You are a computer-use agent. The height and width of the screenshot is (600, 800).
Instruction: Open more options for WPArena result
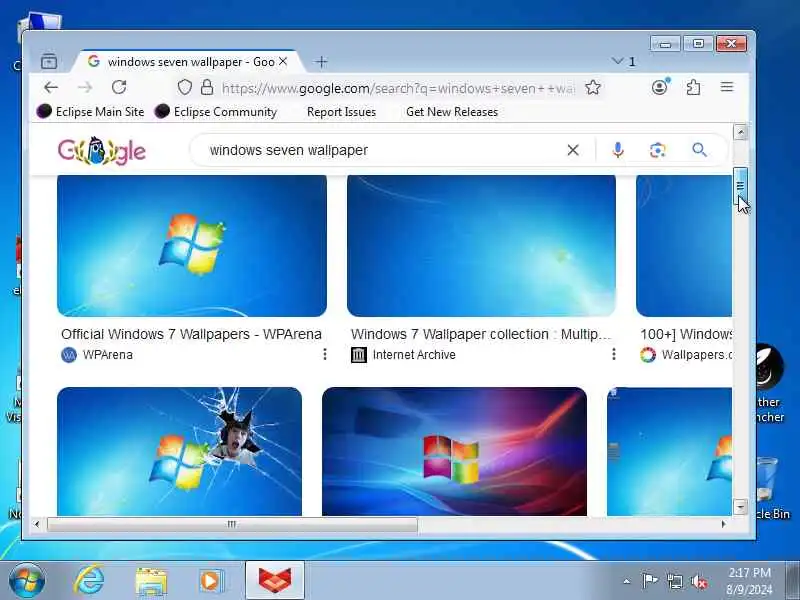324,354
